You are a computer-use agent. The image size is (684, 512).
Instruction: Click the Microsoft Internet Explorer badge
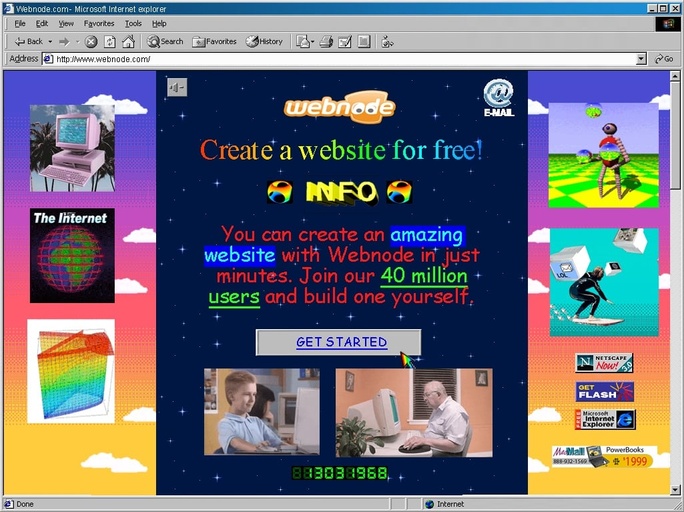coord(605,420)
